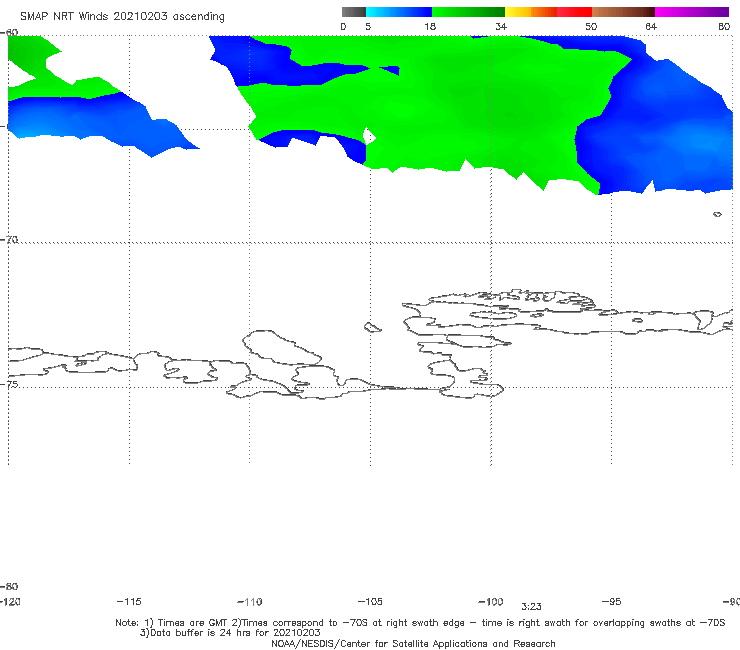Click the longitude label '-120'
This screenshot has height=650, width=740.
(x=10, y=601)
